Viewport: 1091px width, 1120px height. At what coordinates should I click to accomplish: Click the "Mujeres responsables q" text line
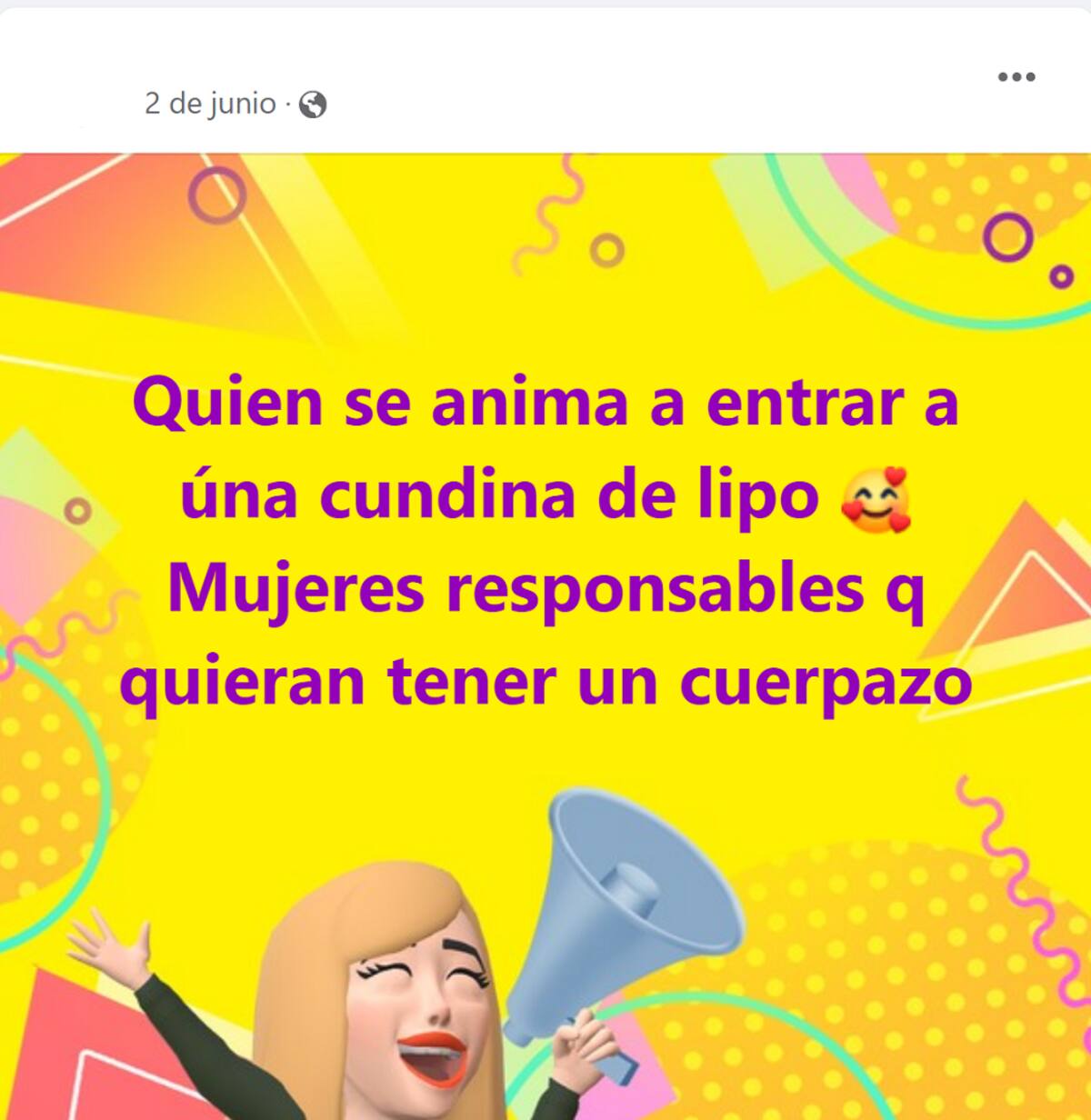tap(545, 588)
